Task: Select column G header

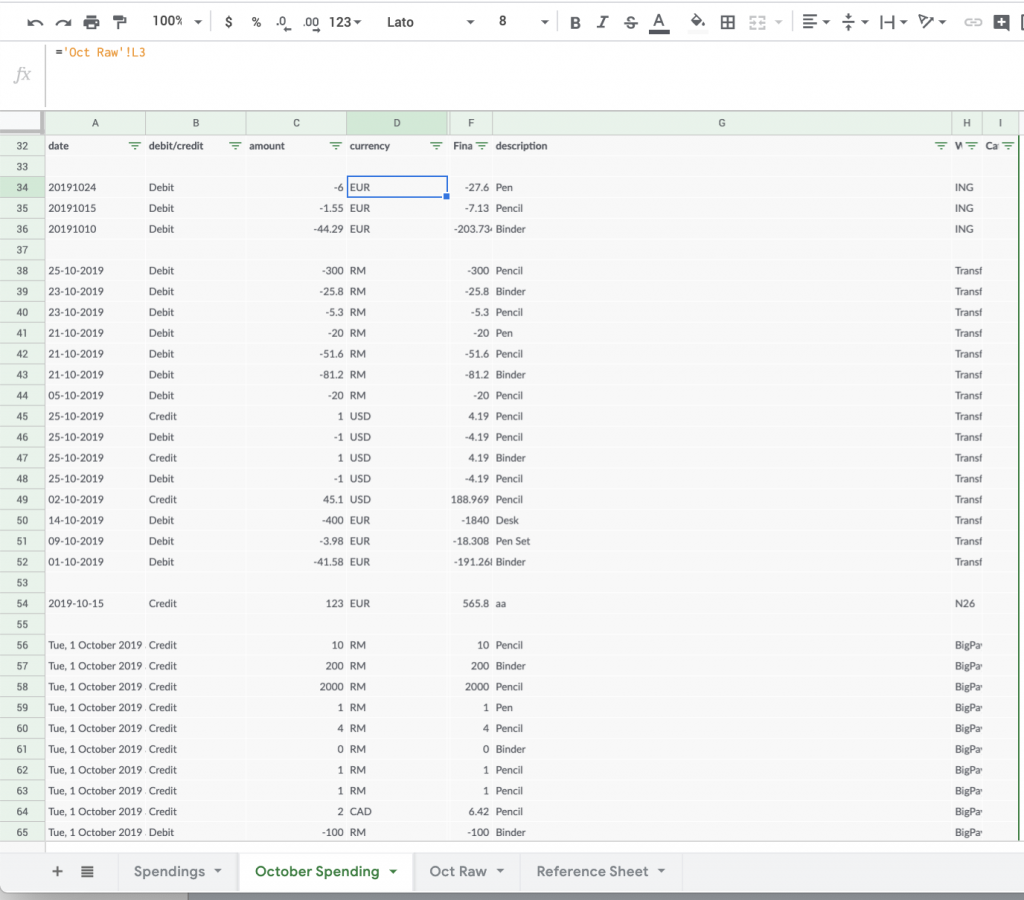Action: point(722,123)
